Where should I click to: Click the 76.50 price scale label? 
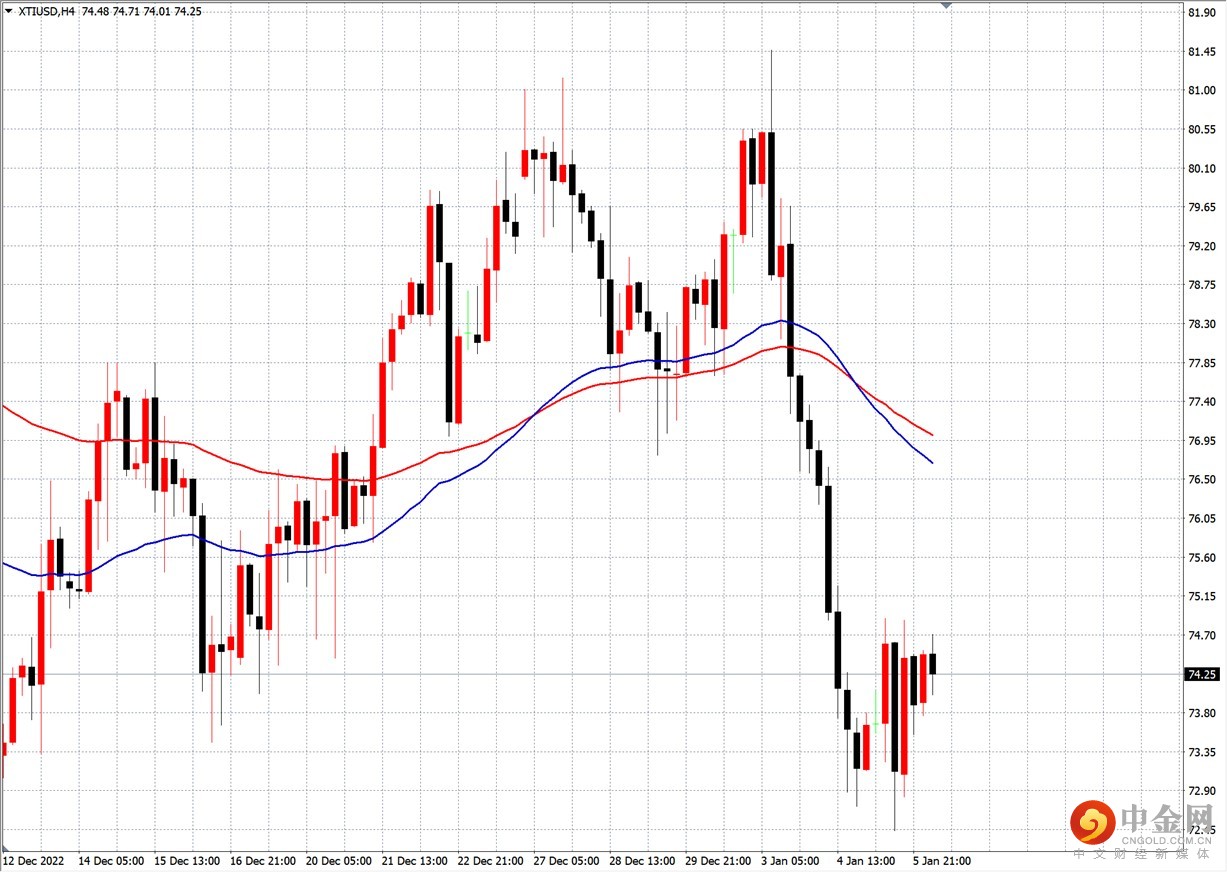(1201, 480)
